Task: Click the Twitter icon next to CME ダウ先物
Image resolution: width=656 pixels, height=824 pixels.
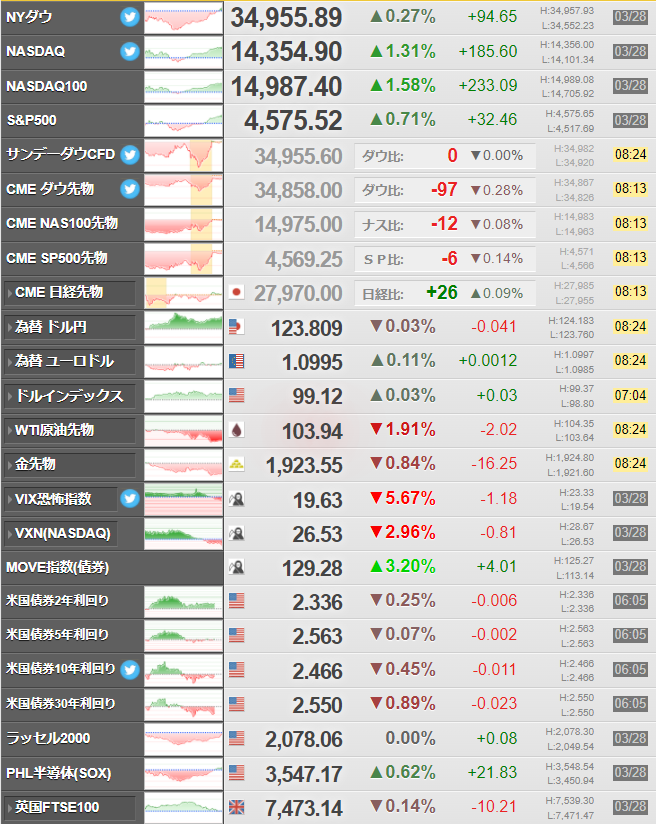Action: [x=130, y=189]
